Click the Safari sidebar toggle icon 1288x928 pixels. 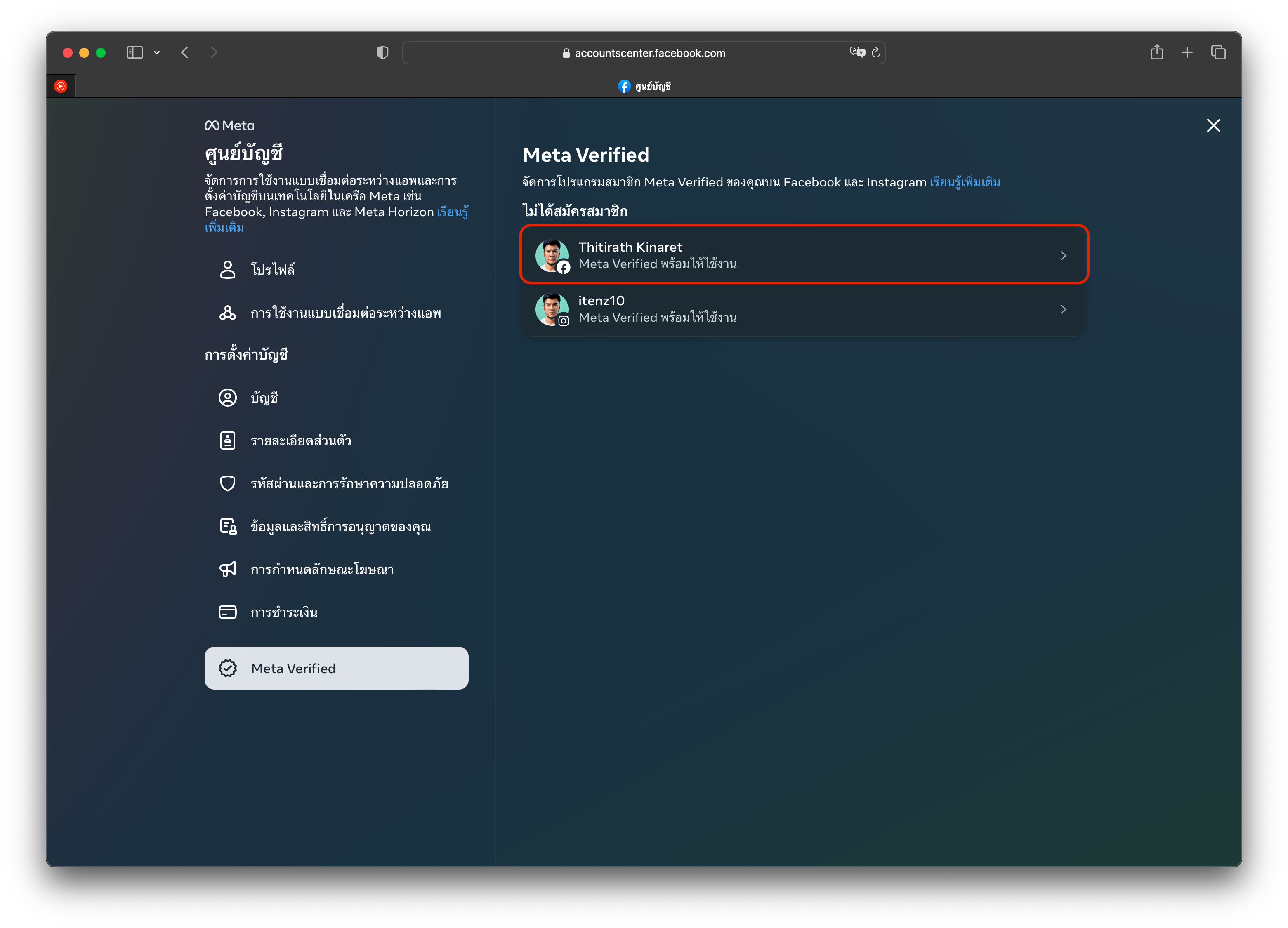134,53
